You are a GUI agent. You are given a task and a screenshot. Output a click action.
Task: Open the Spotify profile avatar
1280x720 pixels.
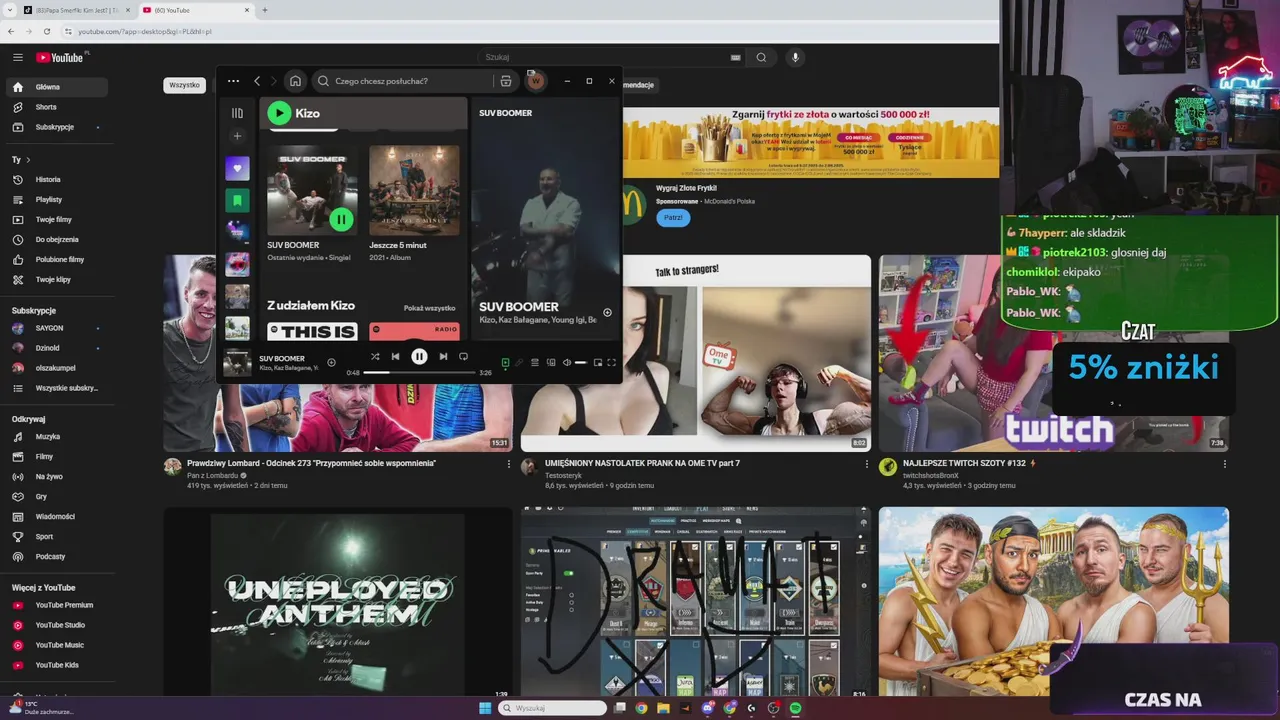[536, 81]
